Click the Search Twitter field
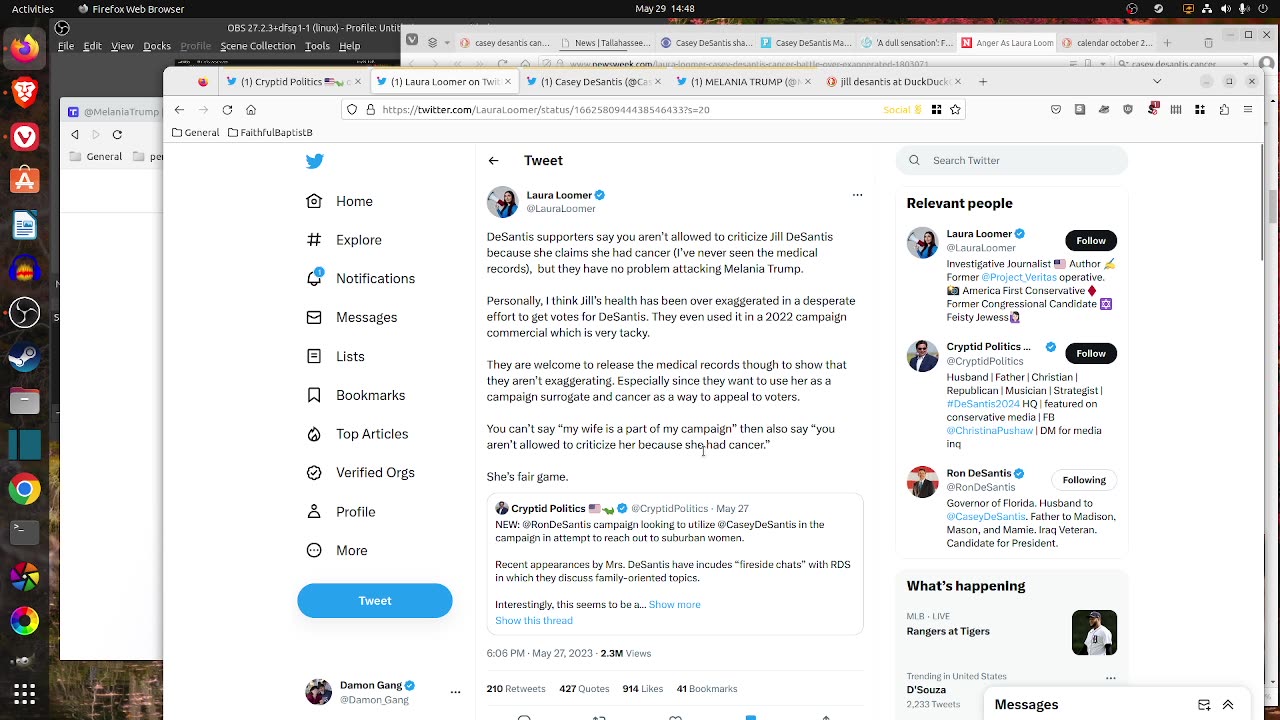Screen dimensions: 1280x720 [1012, 161]
